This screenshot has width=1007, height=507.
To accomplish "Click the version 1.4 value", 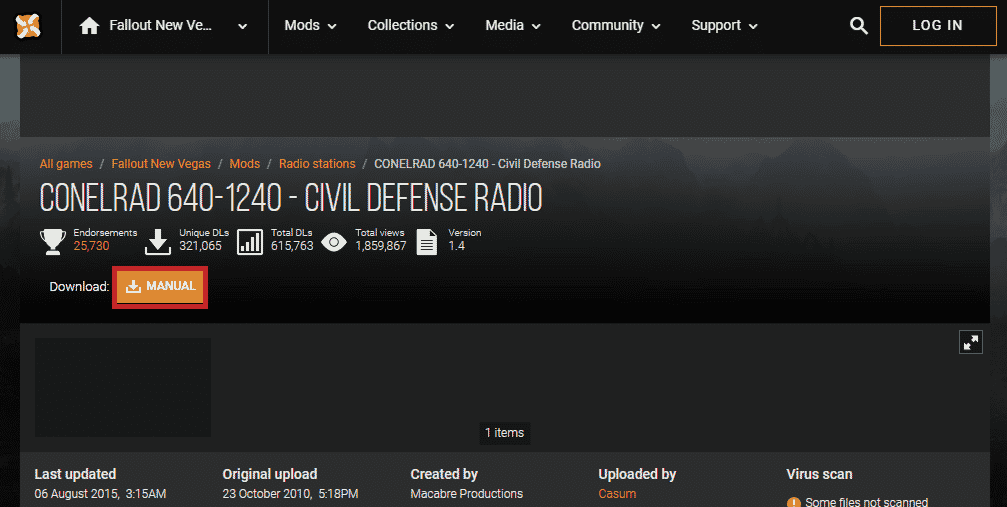I will click(457, 246).
